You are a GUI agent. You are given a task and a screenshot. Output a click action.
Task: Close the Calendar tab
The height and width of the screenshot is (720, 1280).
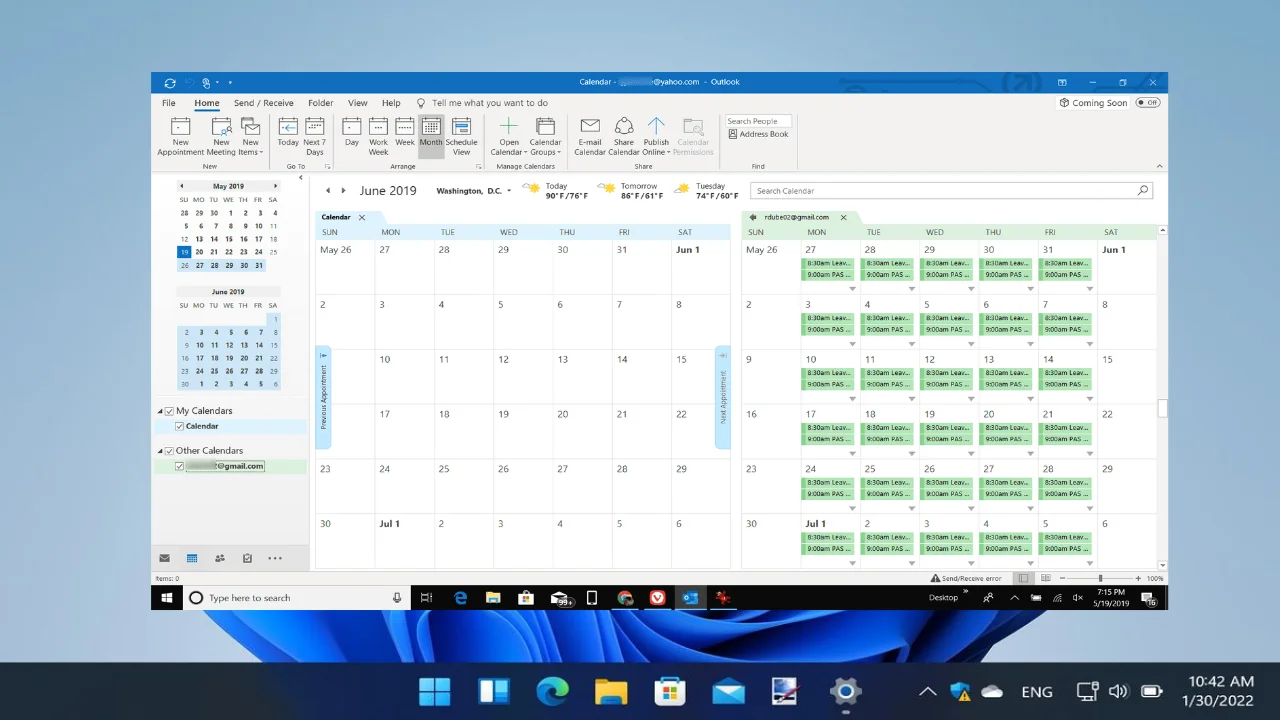[x=362, y=217]
